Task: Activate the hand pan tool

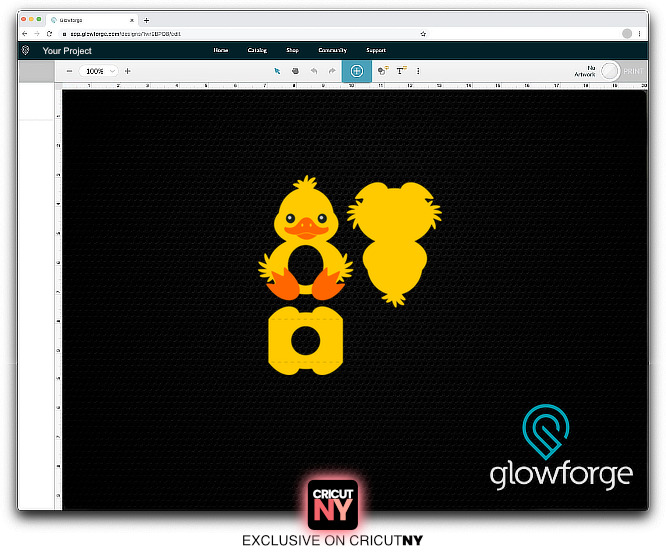Action: tap(295, 71)
